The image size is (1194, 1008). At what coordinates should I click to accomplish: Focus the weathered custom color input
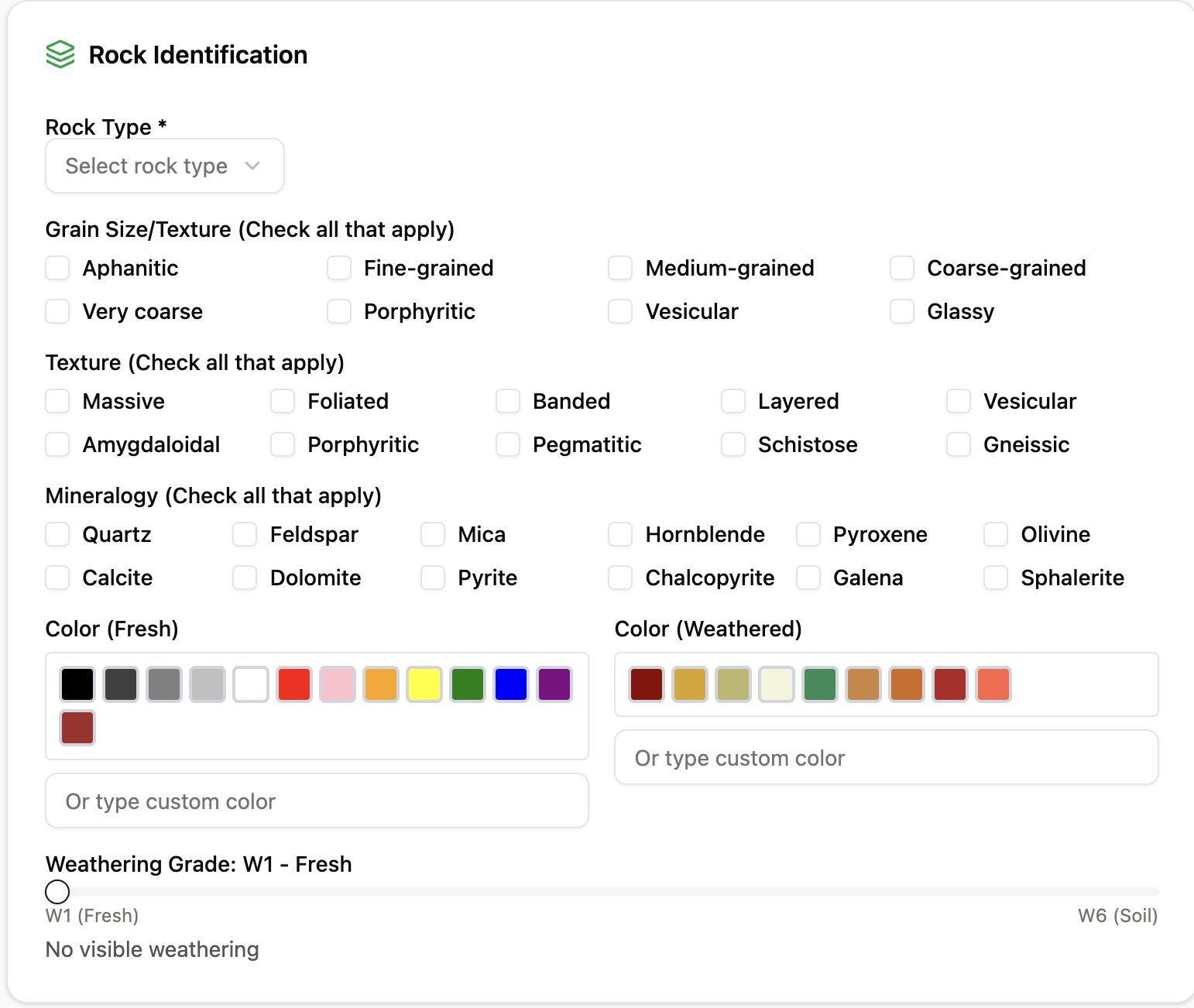click(886, 758)
